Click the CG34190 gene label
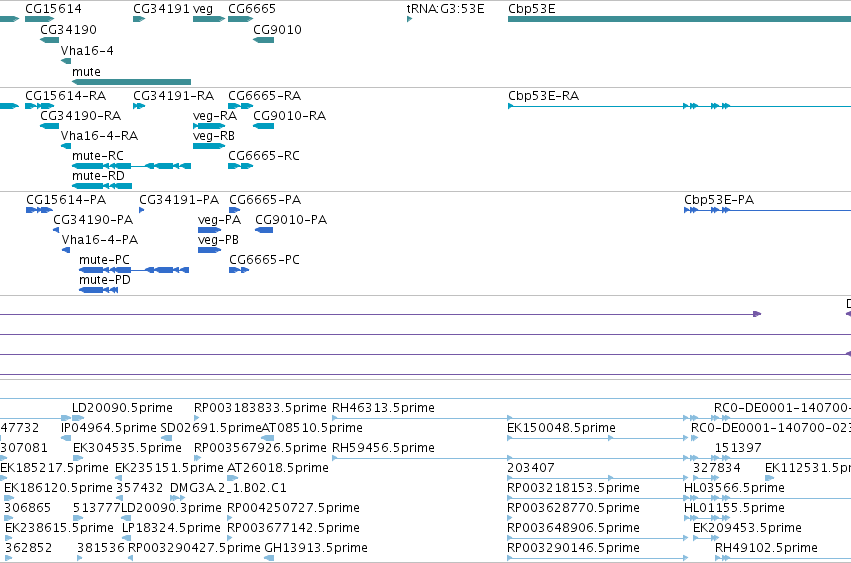The width and height of the screenshot is (851, 563). pos(68,29)
